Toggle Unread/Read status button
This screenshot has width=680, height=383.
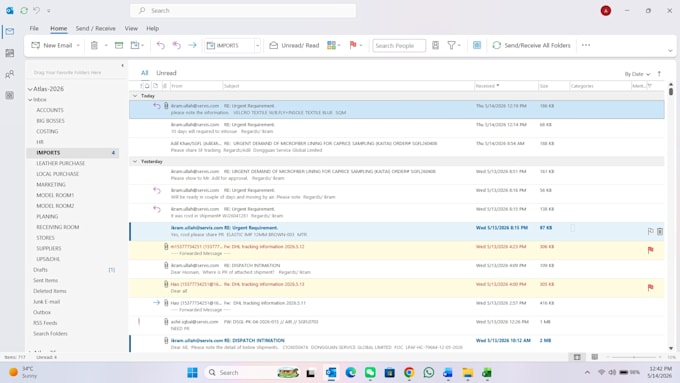294,45
